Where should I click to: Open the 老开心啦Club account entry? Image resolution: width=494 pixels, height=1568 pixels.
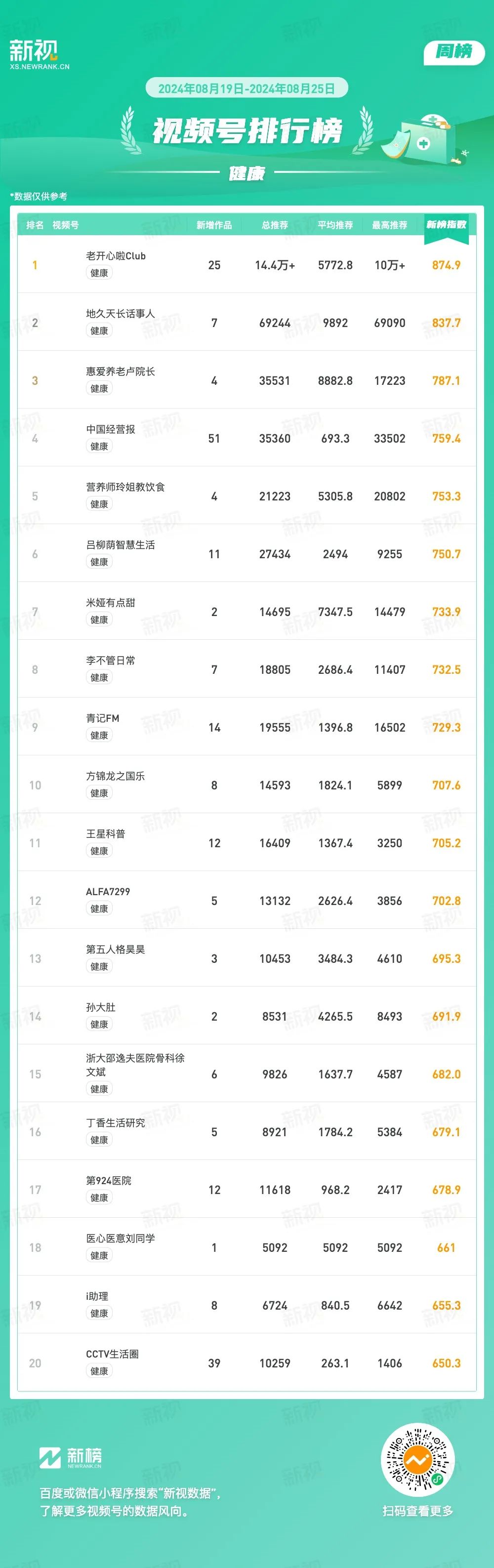click(116, 256)
